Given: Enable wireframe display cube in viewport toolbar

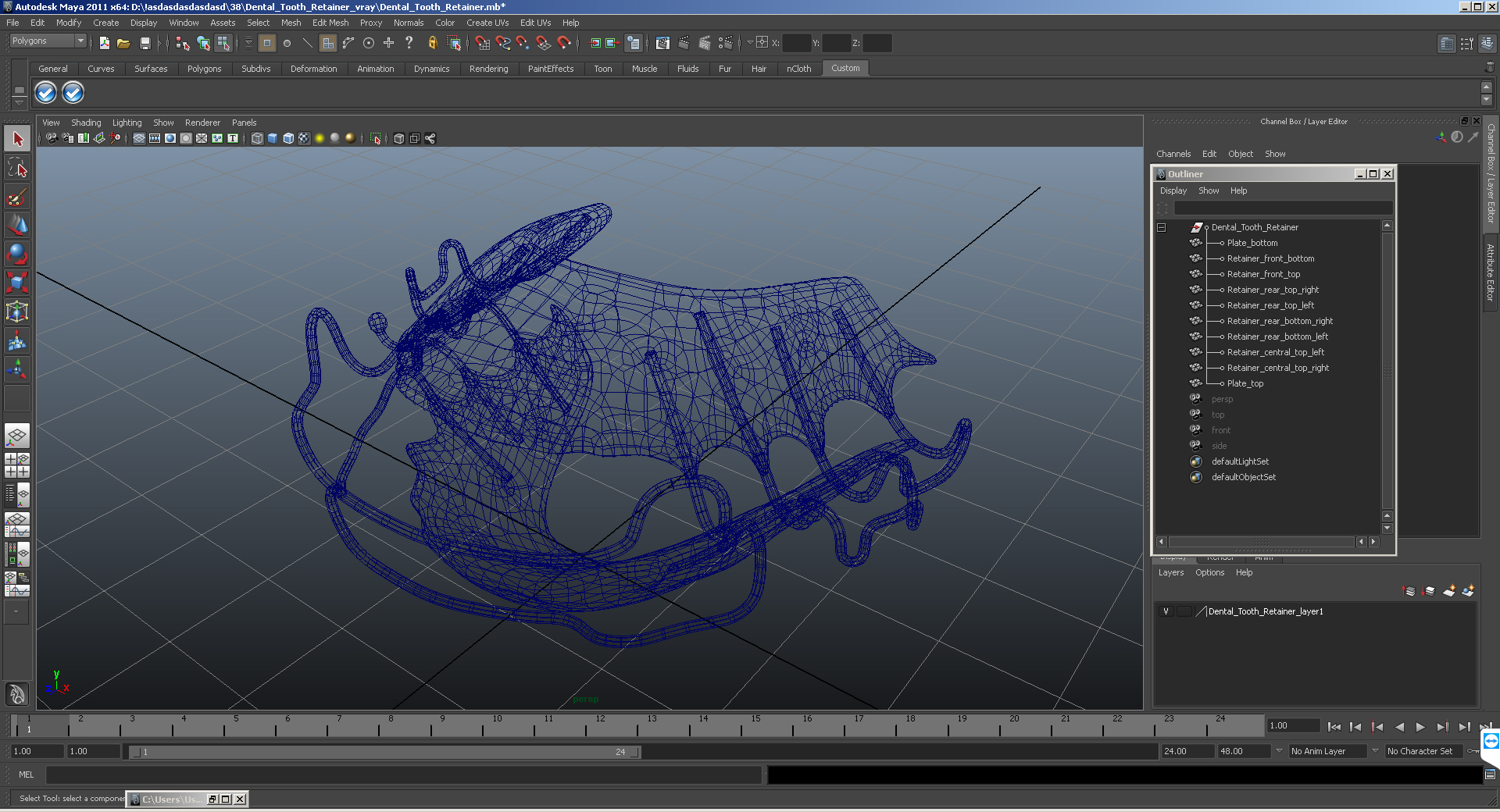Looking at the screenshot, I should click(x=257, y=138).
